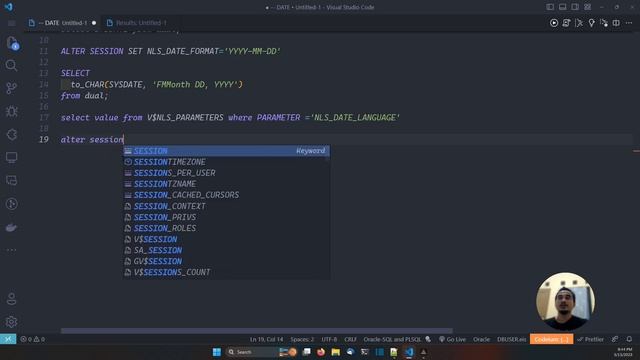The width and height of the screenshot is (640, 360).
Task: Click the taskbar clock and date
Action: [624, 352]
